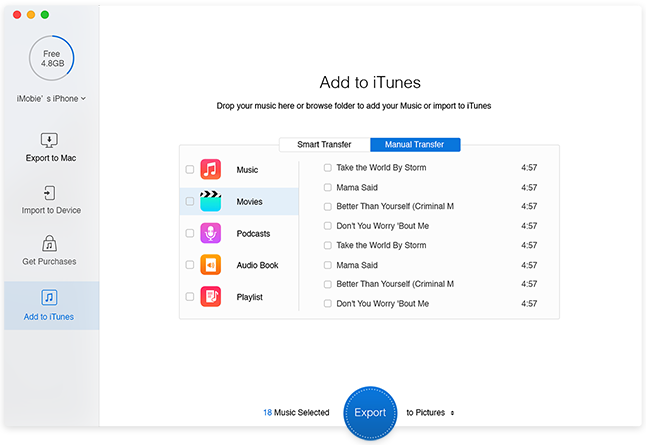Check the first Don't You Worry 'Bout Me

tap(328, 226)
